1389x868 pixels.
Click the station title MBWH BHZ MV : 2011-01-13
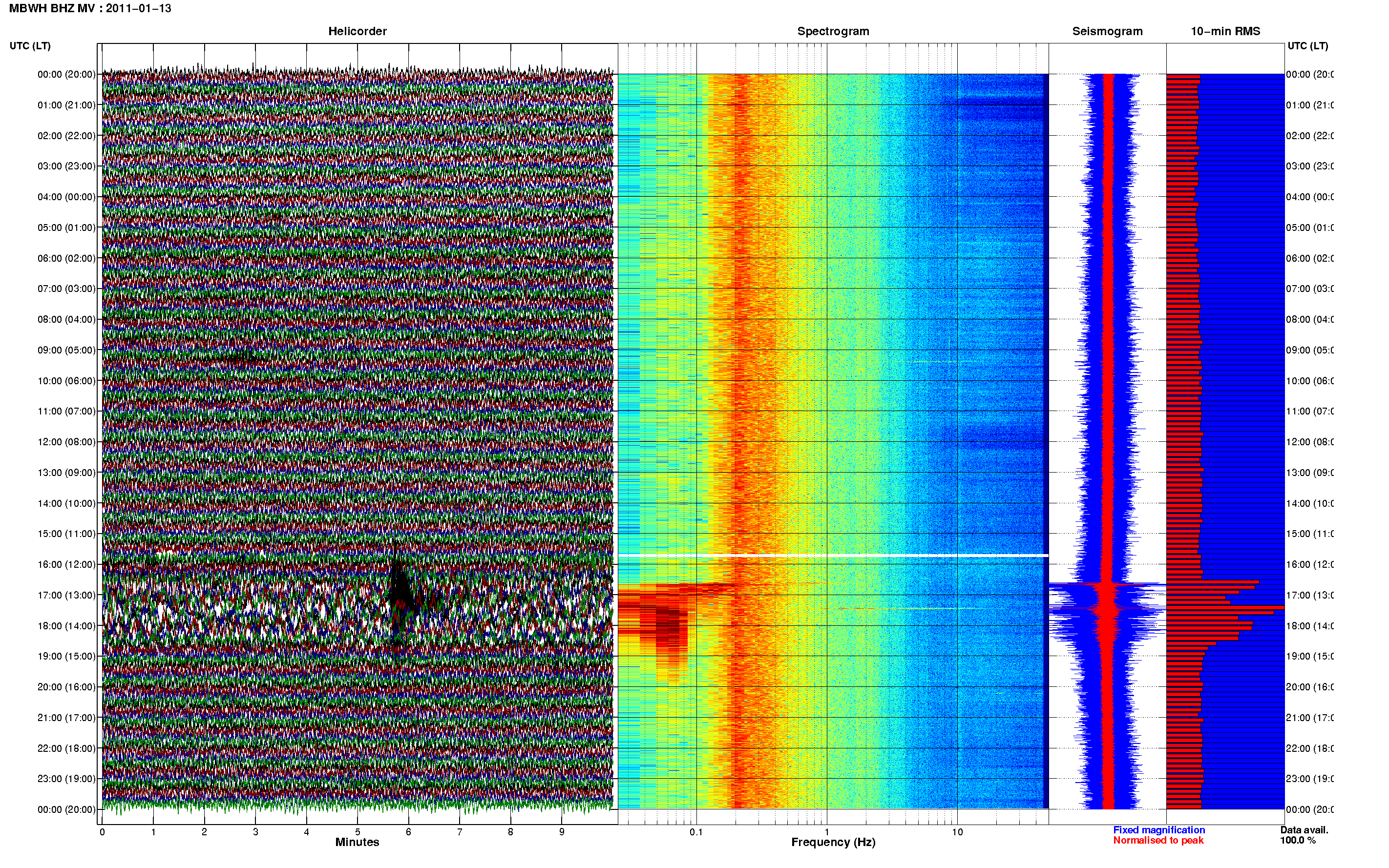pyautogui.click(x=90, y=9)
